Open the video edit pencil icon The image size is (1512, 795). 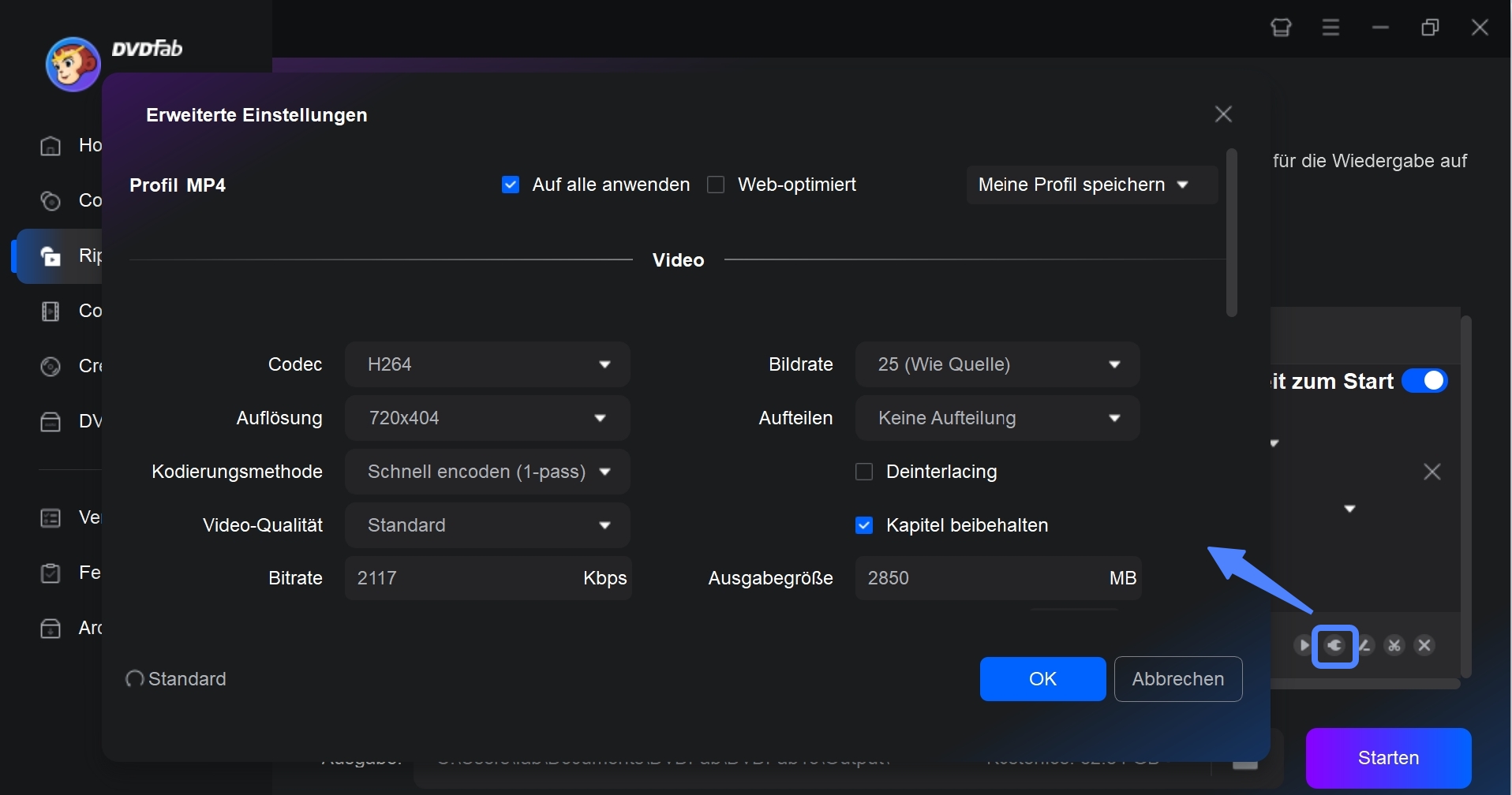[x=1366, y=645]
